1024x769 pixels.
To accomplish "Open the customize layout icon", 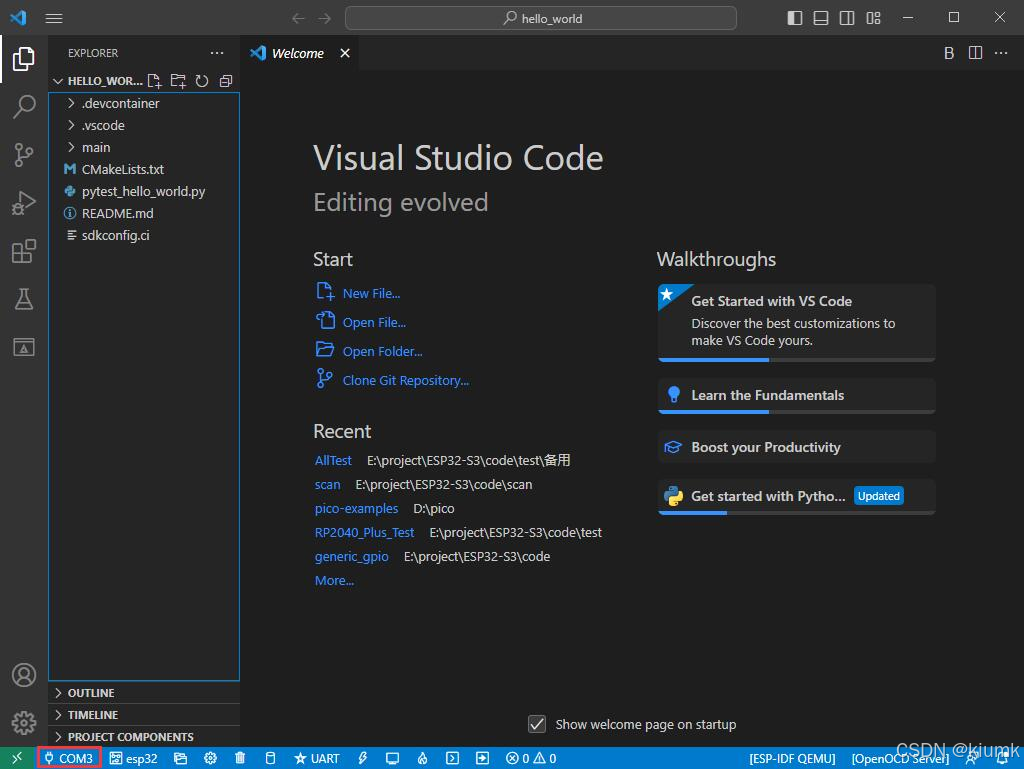I will (874, 18).
